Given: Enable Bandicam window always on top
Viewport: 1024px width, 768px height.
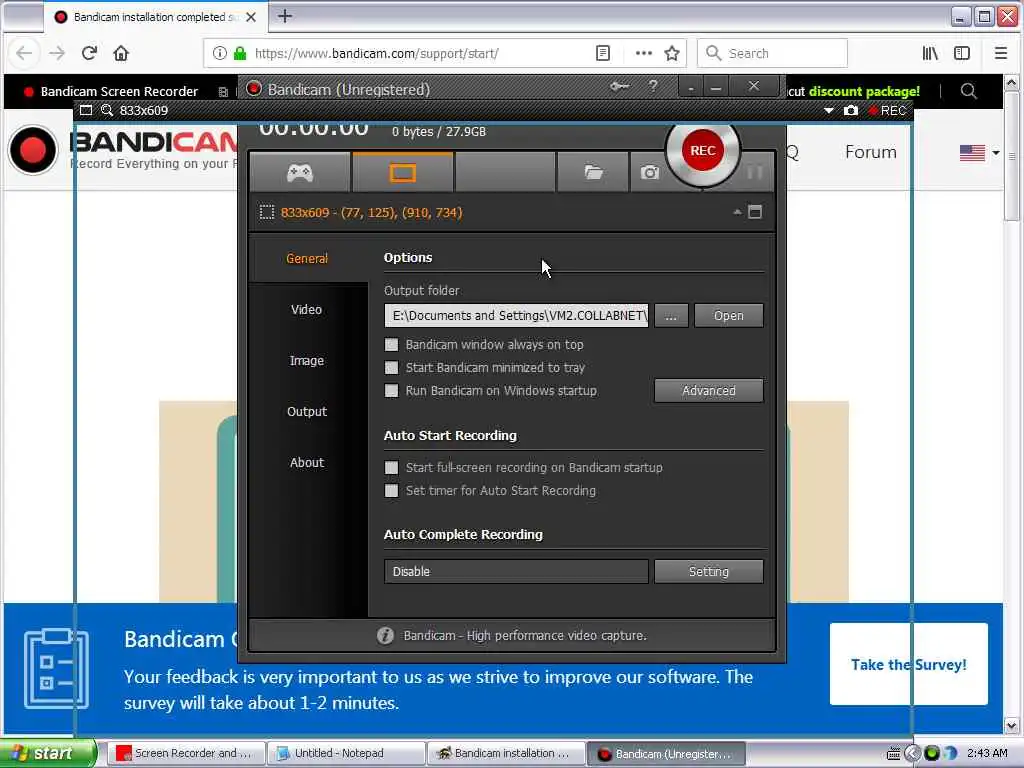Looking at the screenshot, I should pos(391,344).
